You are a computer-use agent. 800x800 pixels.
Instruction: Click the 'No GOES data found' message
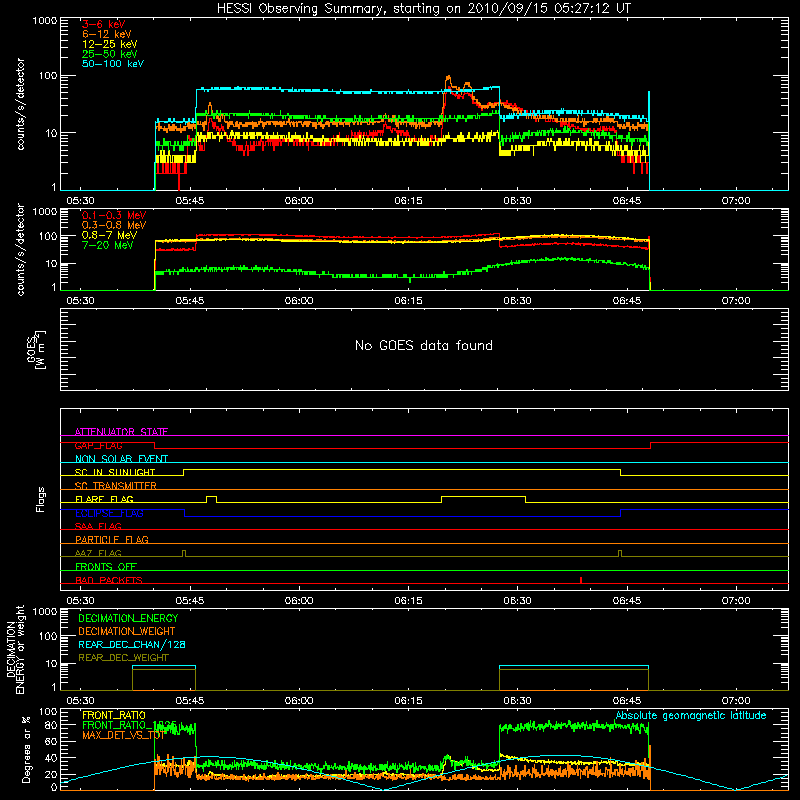click(423, 345)
